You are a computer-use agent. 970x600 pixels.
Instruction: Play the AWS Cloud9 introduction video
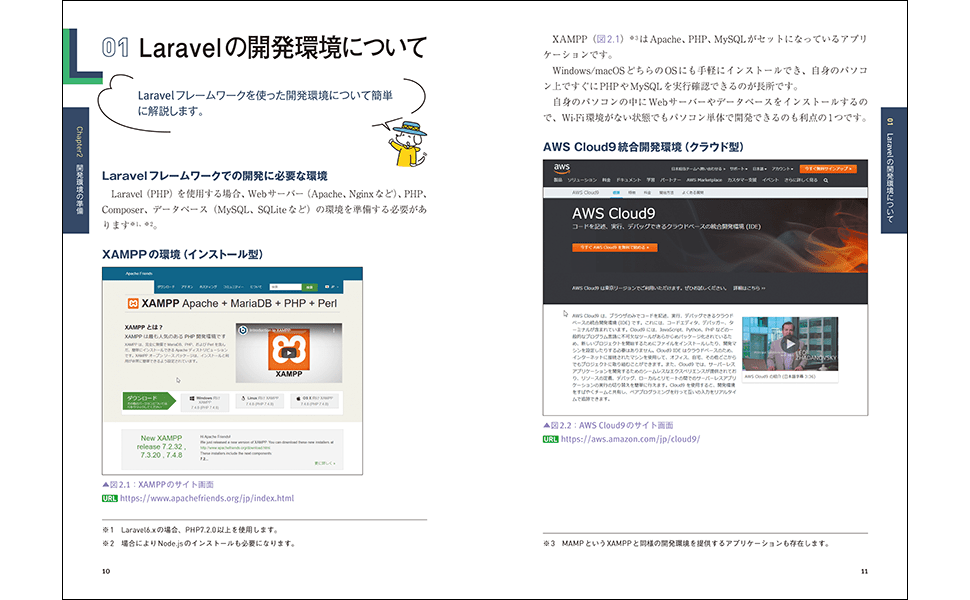pyautogui.click(x=789, y=344)
